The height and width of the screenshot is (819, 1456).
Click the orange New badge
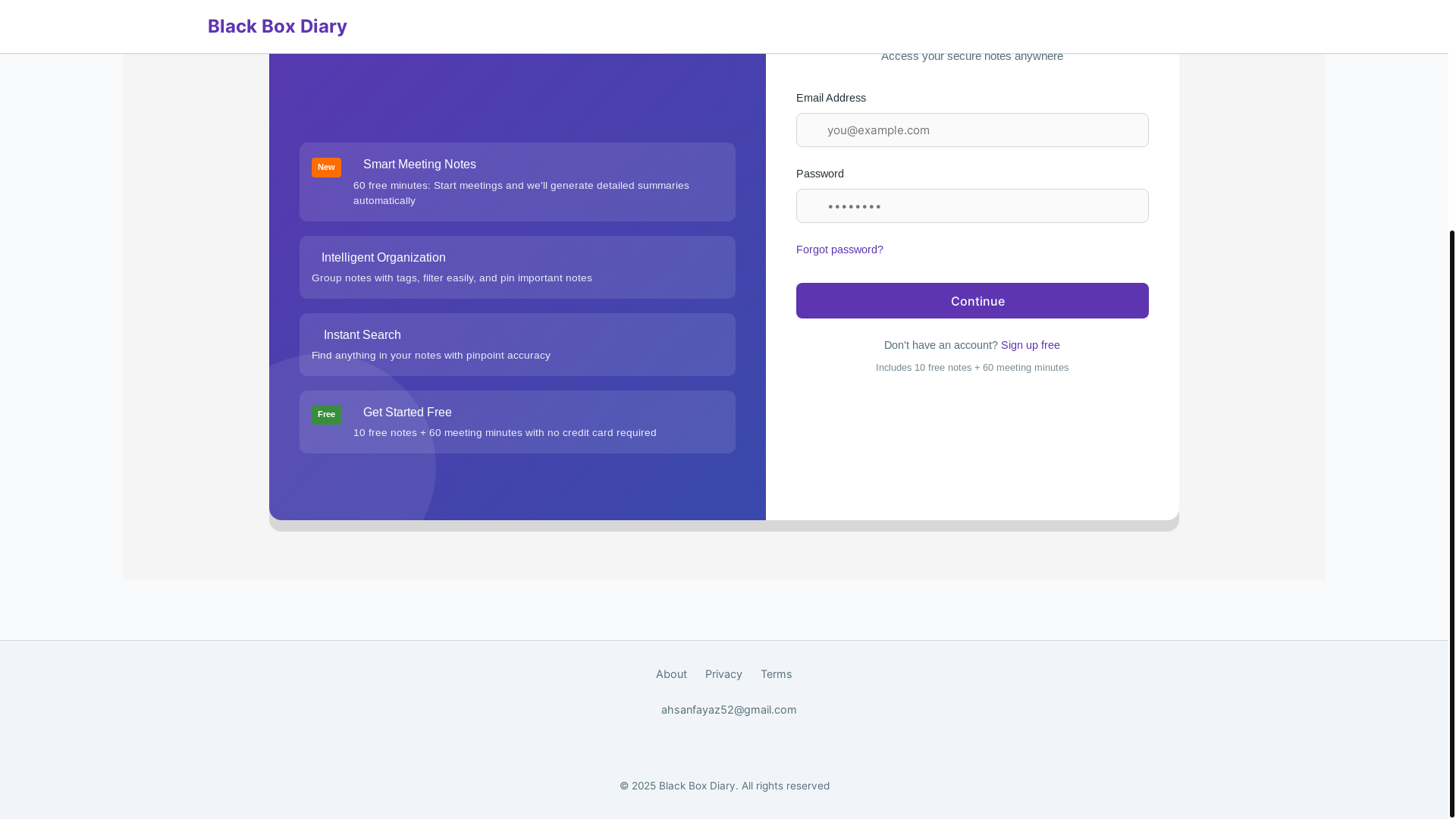(x=326, y=168)
